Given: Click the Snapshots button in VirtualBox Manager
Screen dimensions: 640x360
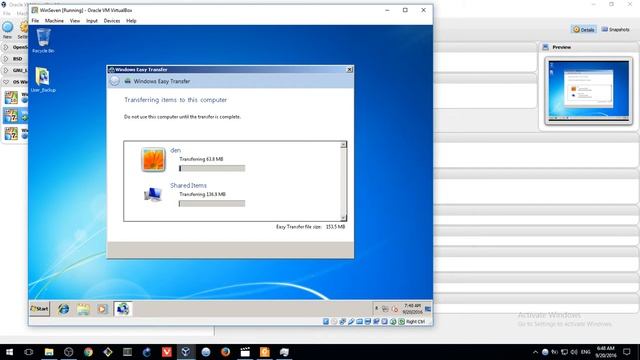Looking at the screenshot, I should pos(616,29).
